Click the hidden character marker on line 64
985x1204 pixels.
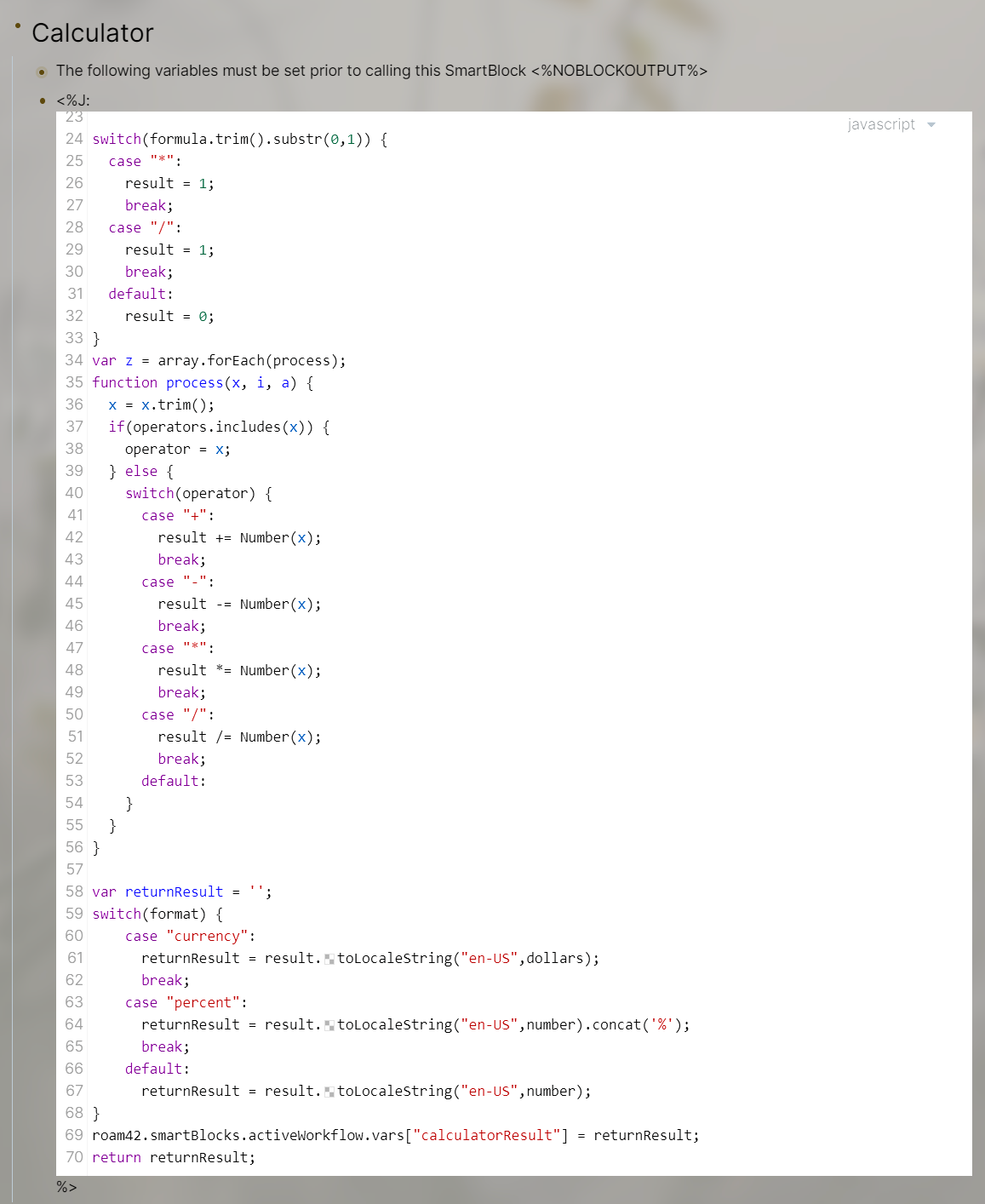point(329,1024)
